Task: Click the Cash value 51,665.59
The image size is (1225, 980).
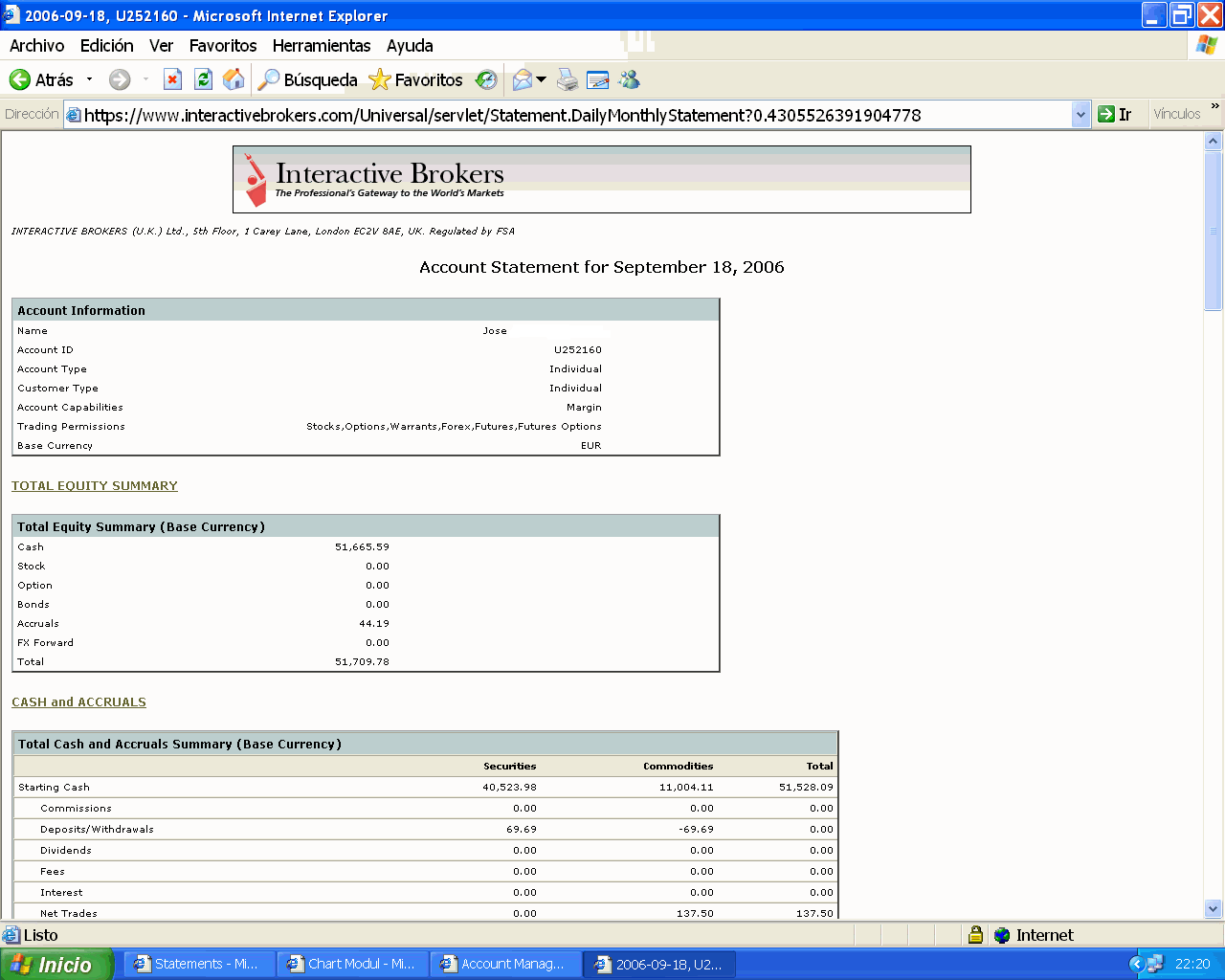Action: tap(362, 547)
